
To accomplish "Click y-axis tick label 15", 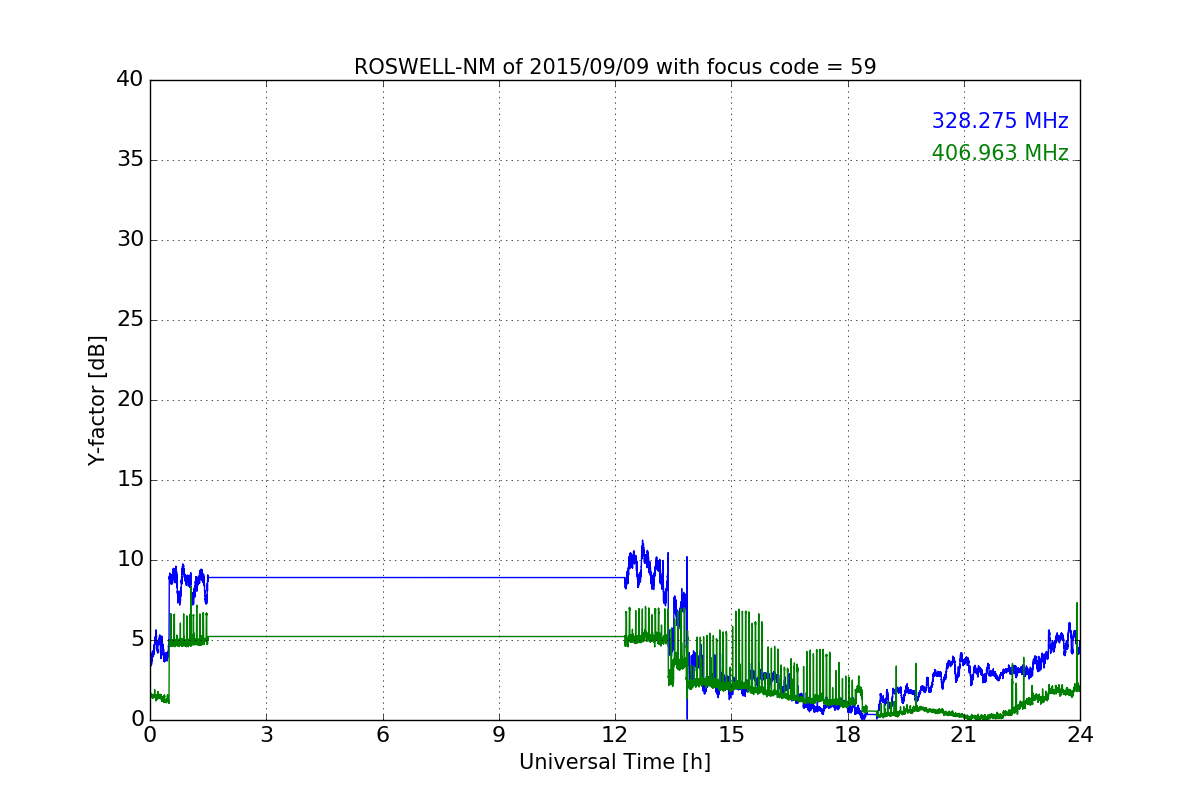I will [x=130, y=480].
